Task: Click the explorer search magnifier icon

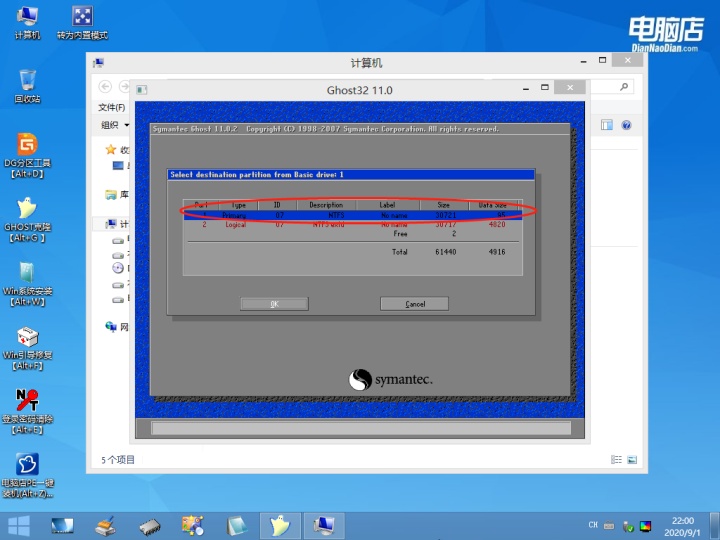Action: click(x=624, y=86)
